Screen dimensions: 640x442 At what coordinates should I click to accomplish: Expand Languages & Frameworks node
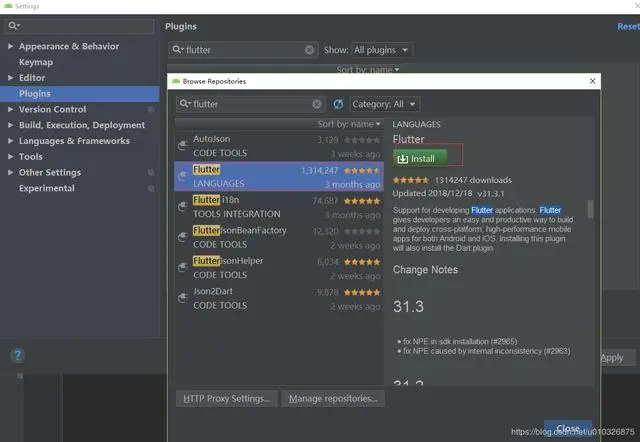(10, 141)
